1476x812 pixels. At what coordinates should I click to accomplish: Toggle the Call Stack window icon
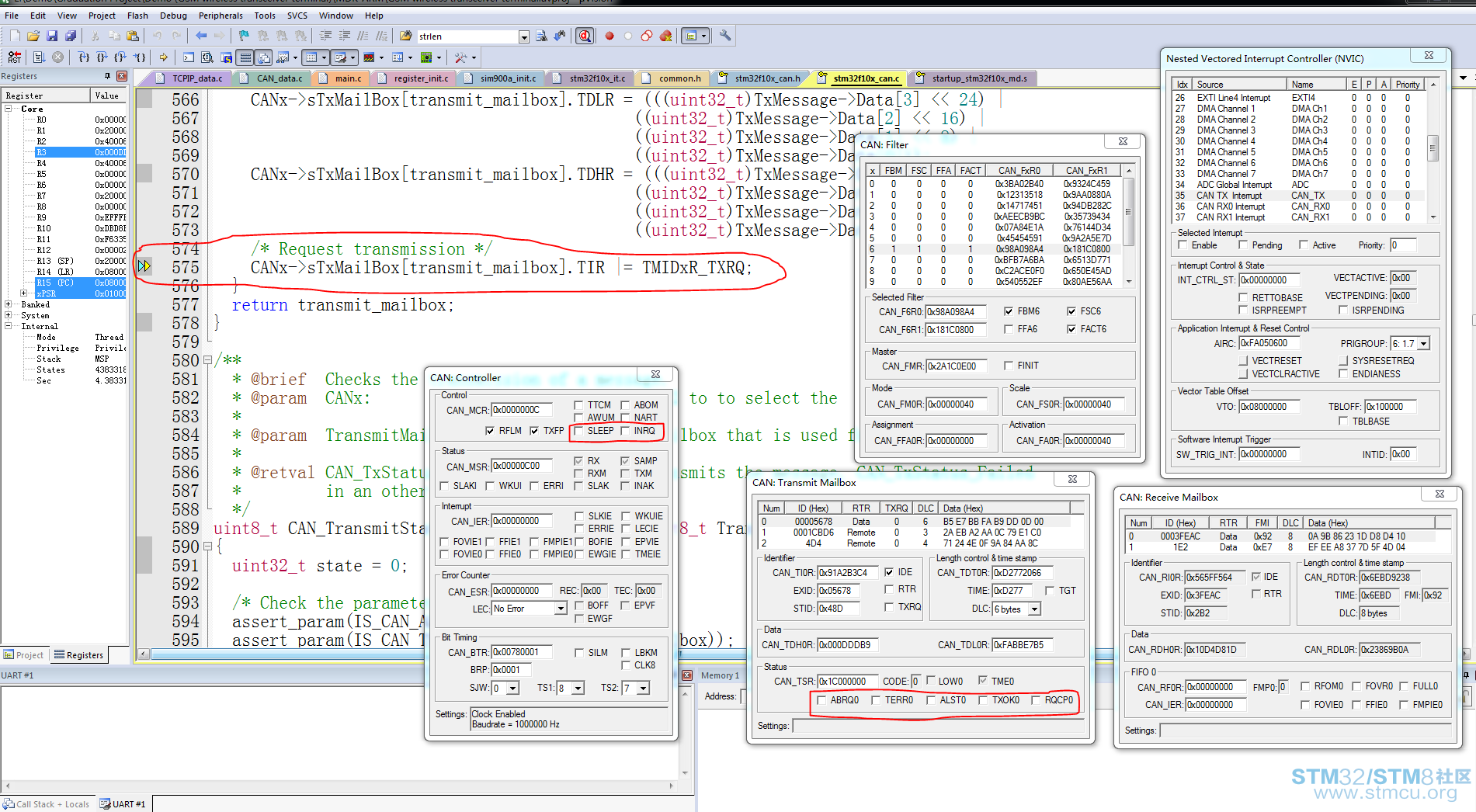click(x=264, y=57)
